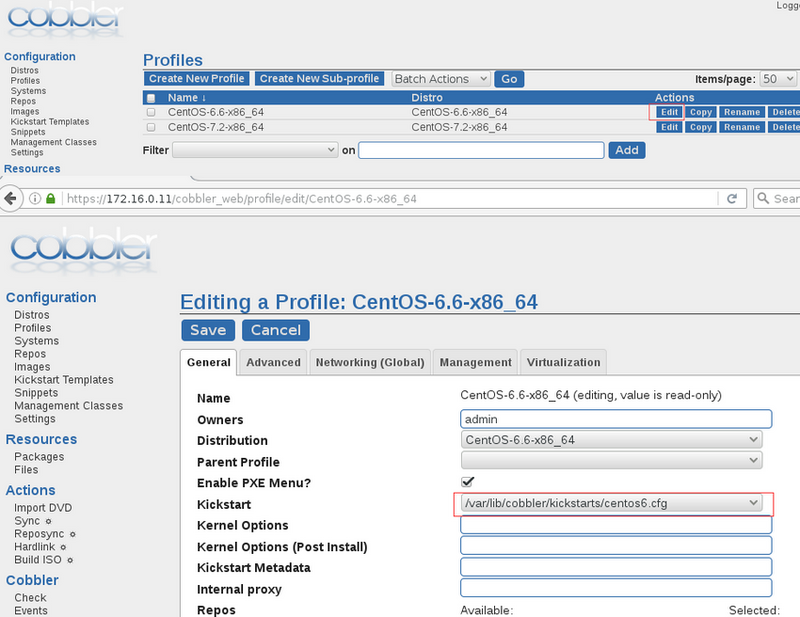Open the Batch Actions dropdown

coord(441,79)
